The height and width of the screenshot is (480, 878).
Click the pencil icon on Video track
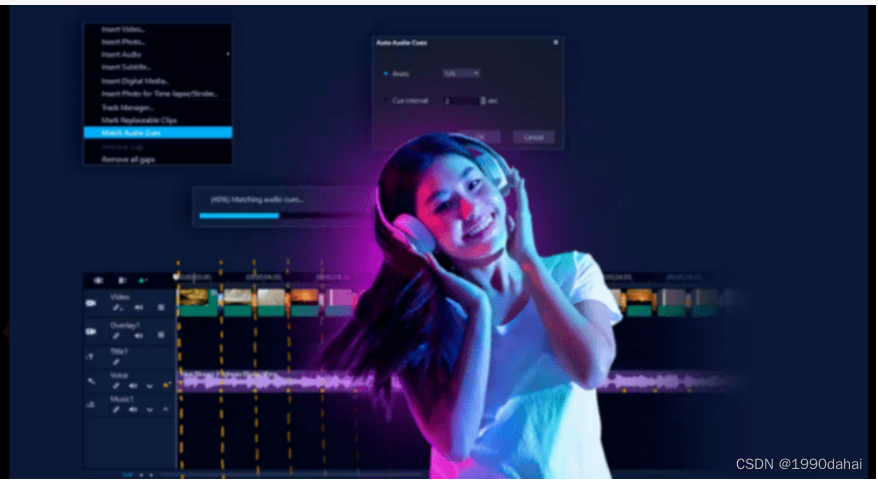pyautogui.click(x=116, y=307)
